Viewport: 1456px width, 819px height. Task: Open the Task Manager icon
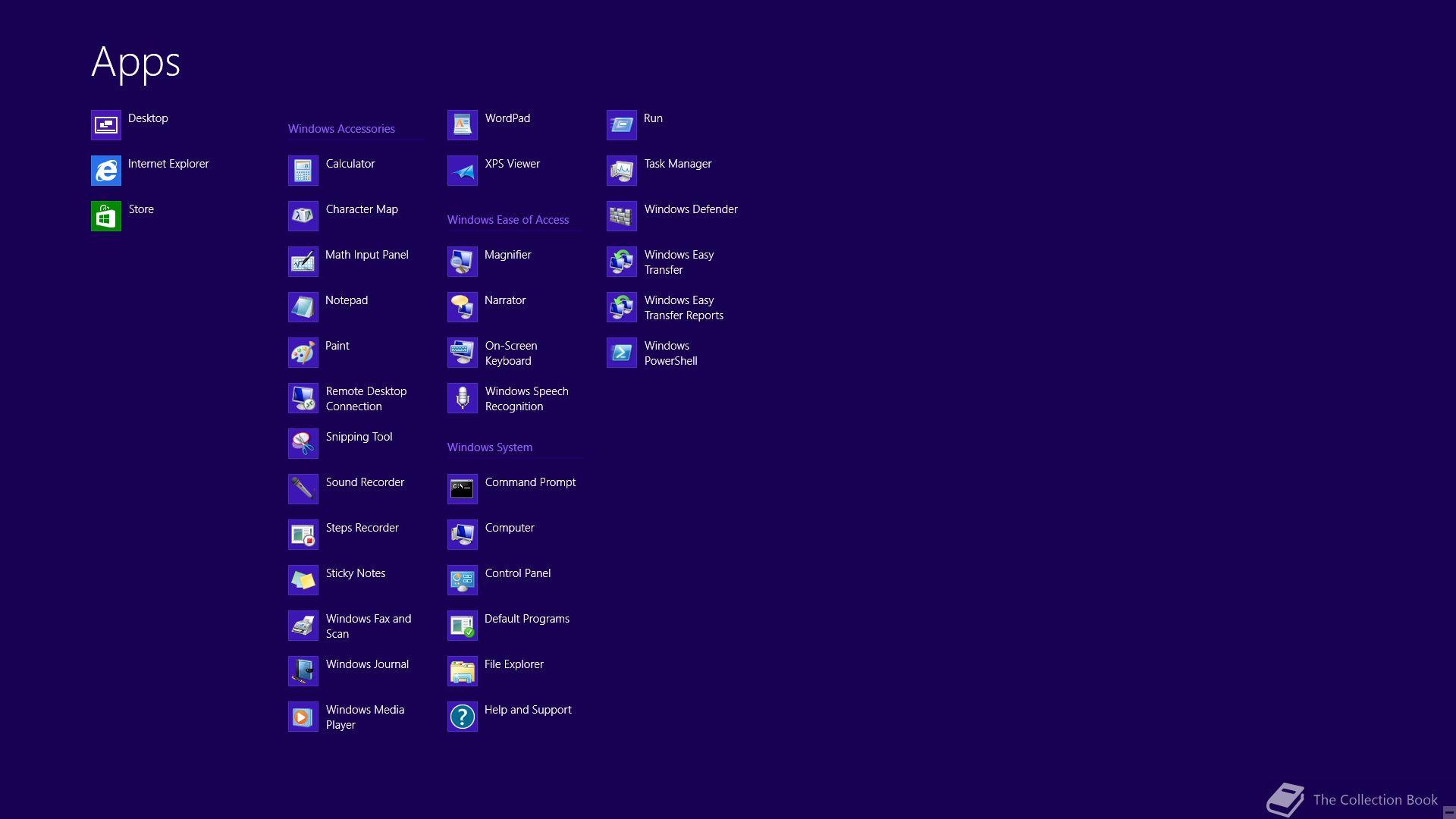click(x=622, y=171)
